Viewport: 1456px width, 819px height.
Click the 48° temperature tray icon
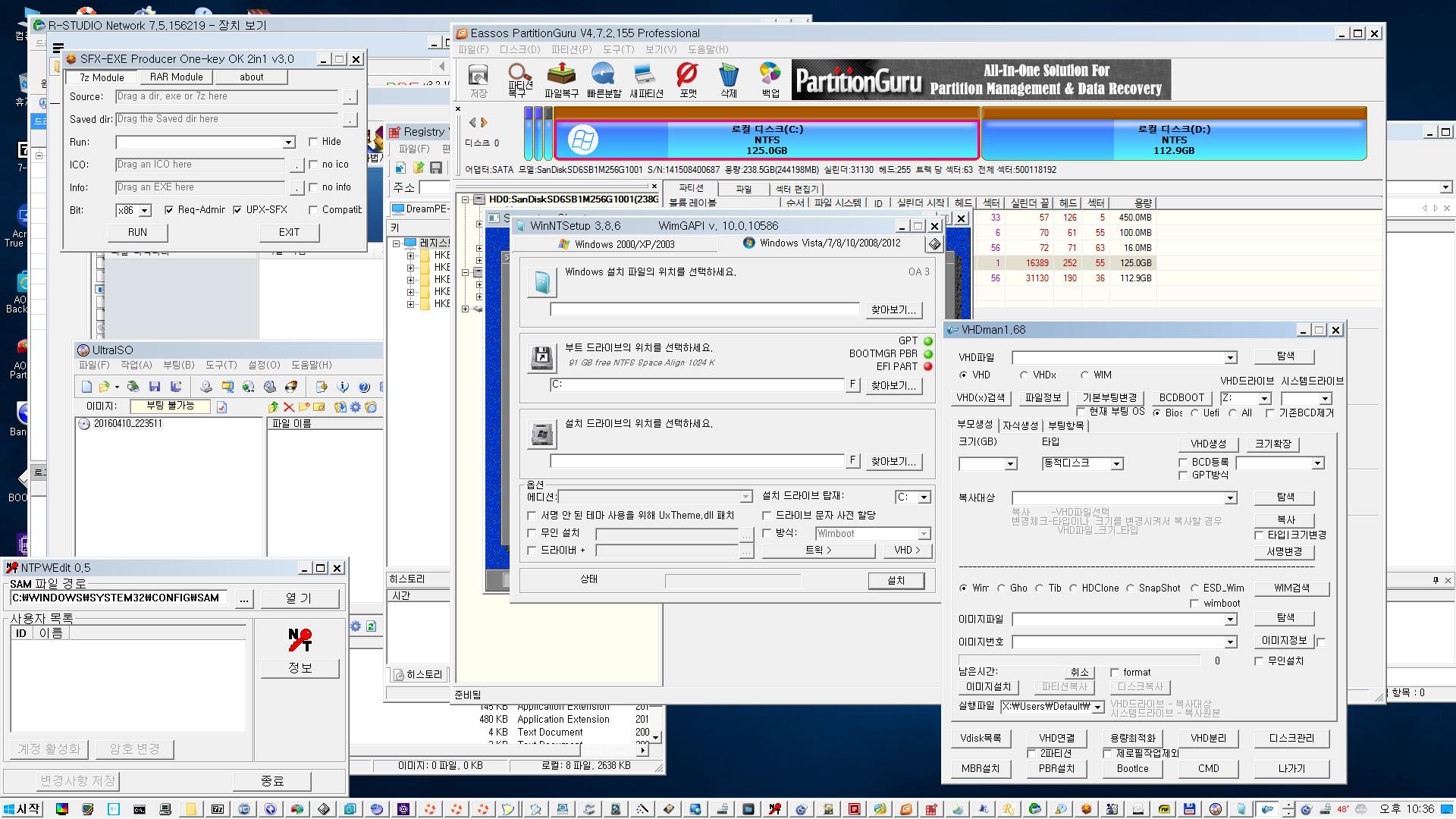pos(1343,809)
